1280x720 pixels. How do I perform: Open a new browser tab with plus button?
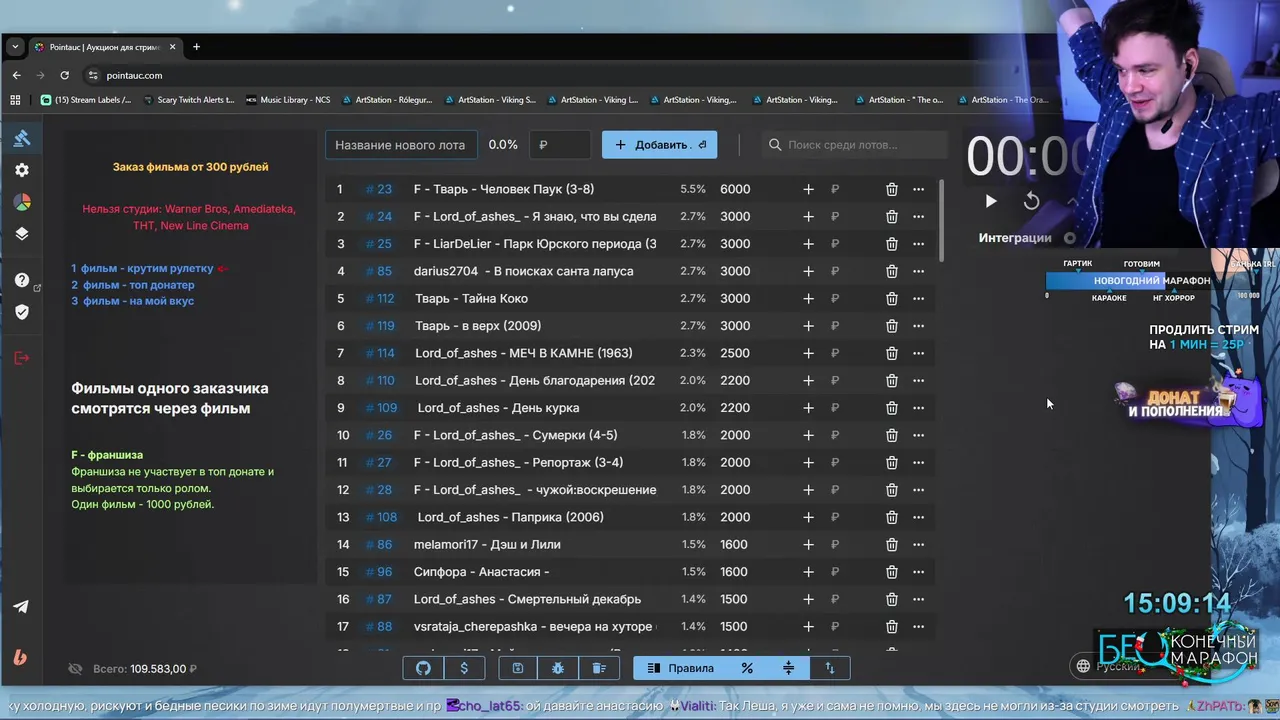tap(196, 47)
